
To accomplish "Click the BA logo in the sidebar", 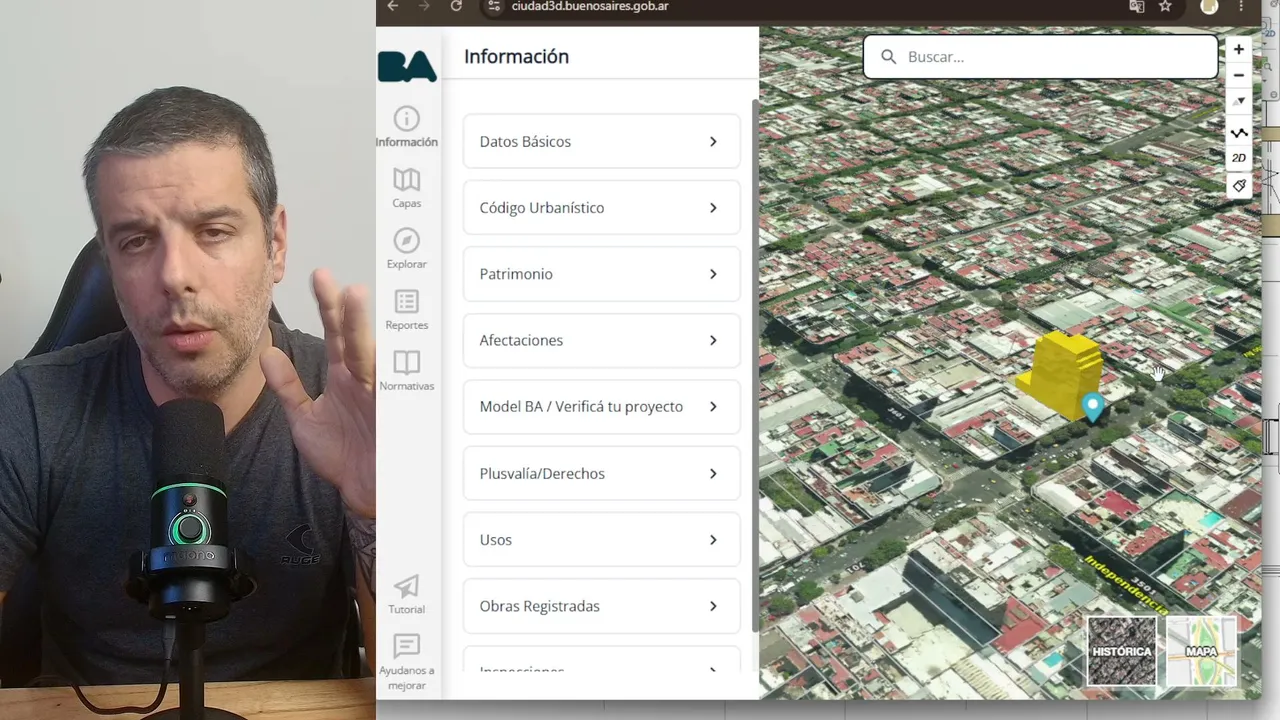I will coord(407,66).
